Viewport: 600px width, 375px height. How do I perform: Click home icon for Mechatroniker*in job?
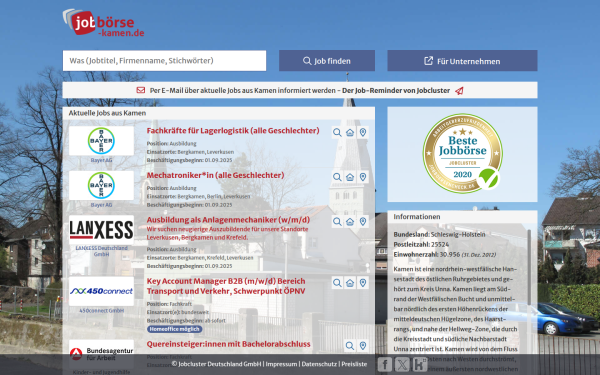(350, 177)
